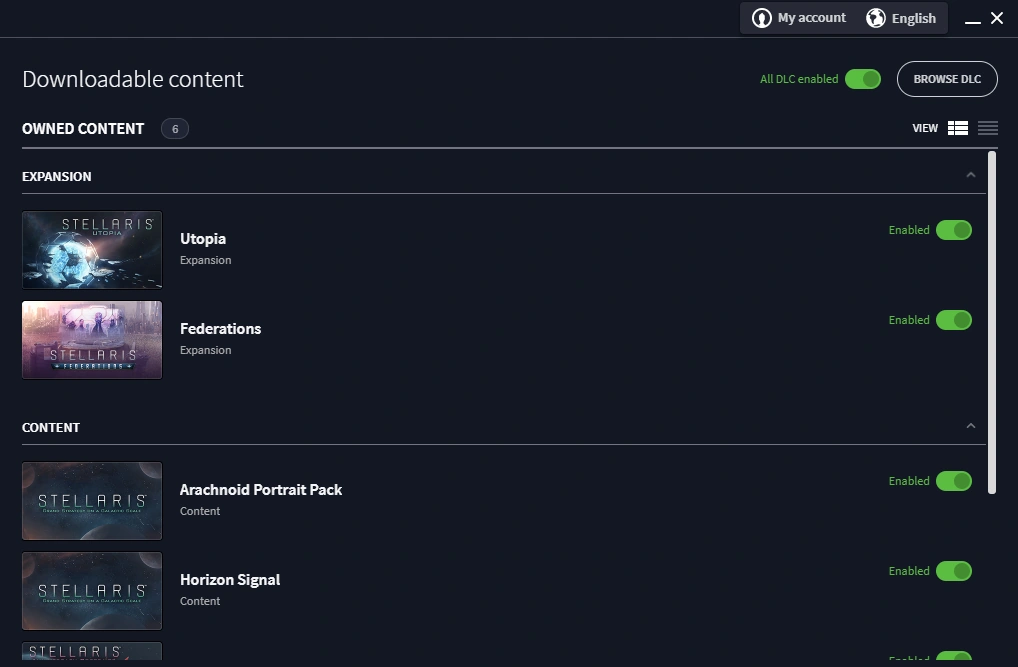The image size is (1018, 667).
Task: Toggle the All DLC enabled switch
Action: pos(862,79)
